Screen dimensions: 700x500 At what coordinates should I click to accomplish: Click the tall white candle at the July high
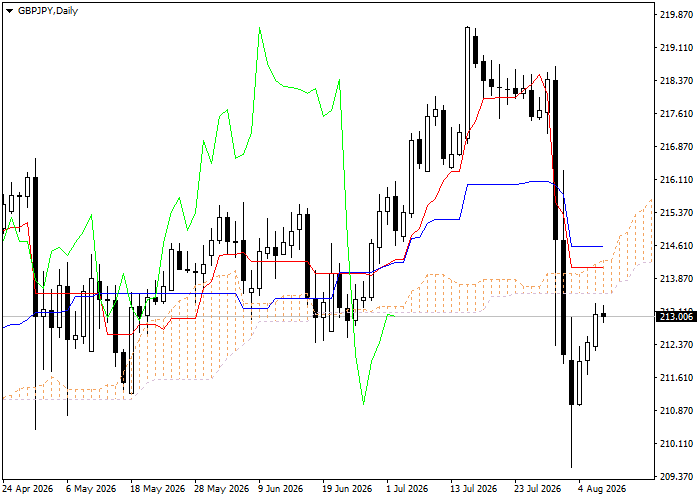467,85
